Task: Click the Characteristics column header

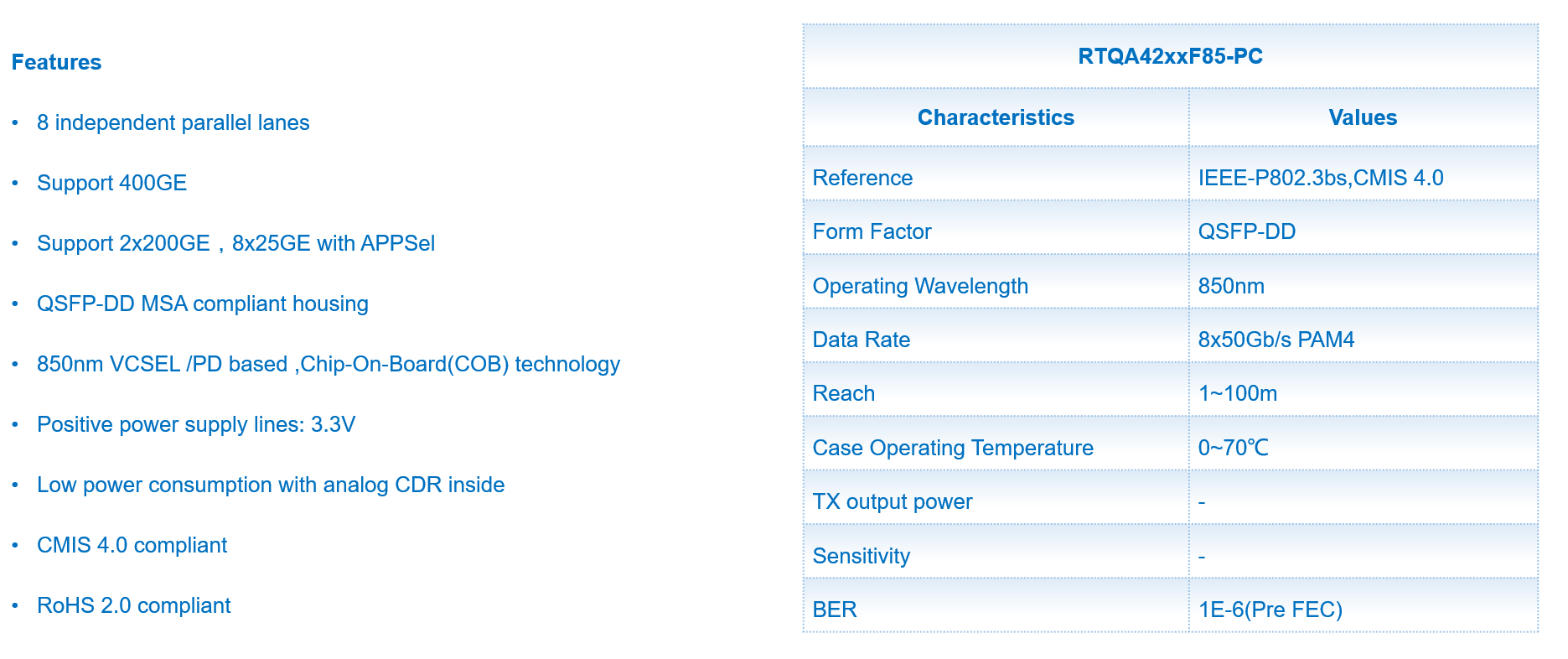Action: tap(996, 117)
